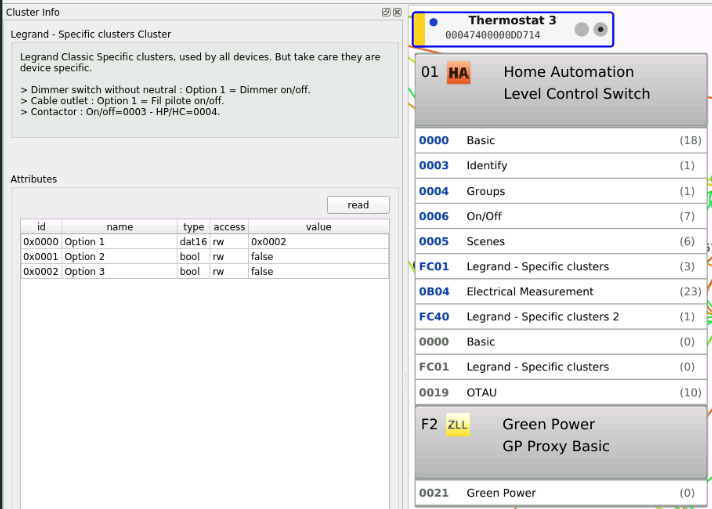Click the (10) count on OTAU row
This screenshot has width=712, height=509.
point(690,392)
